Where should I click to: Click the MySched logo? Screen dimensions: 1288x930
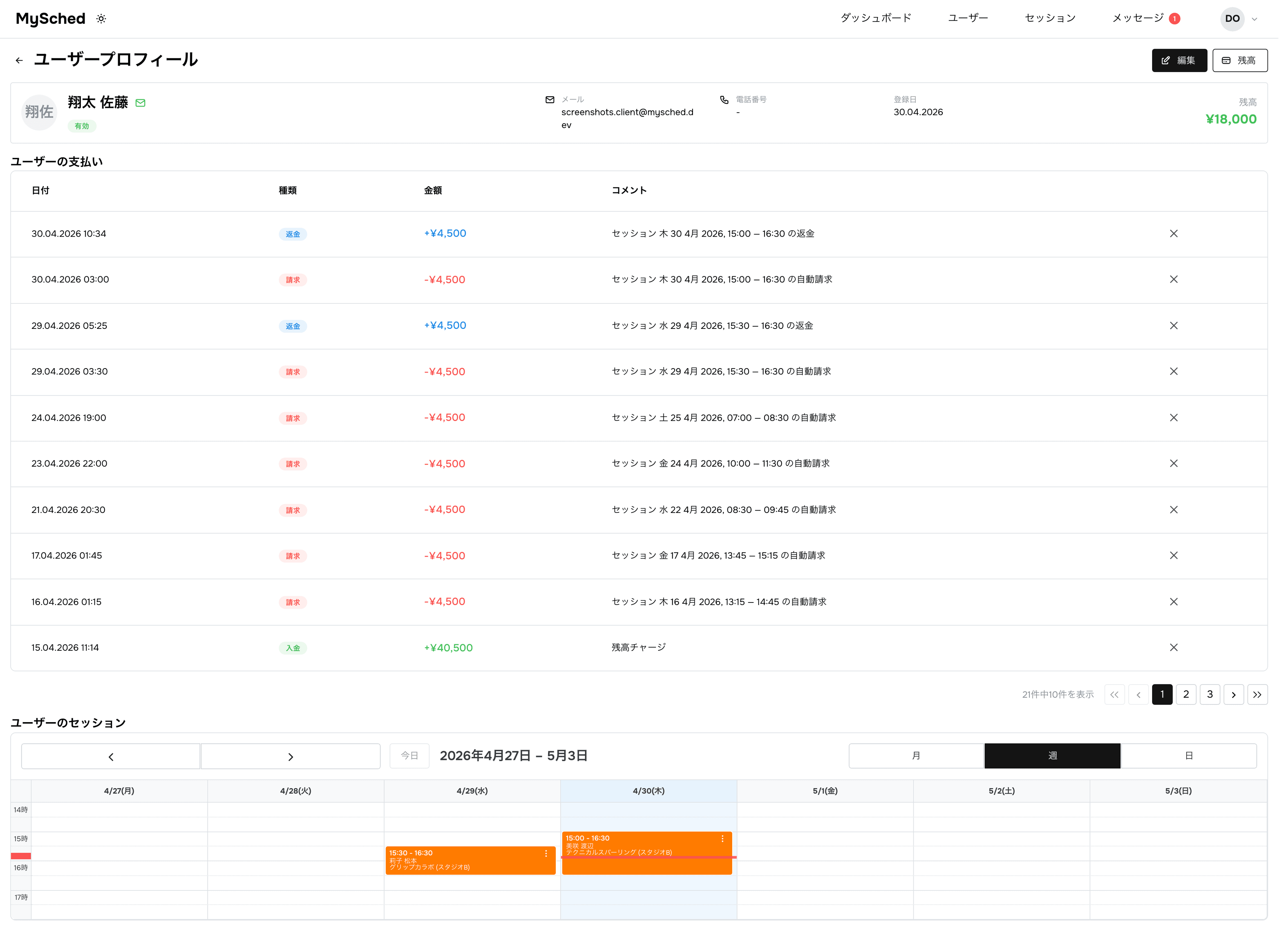51,19
